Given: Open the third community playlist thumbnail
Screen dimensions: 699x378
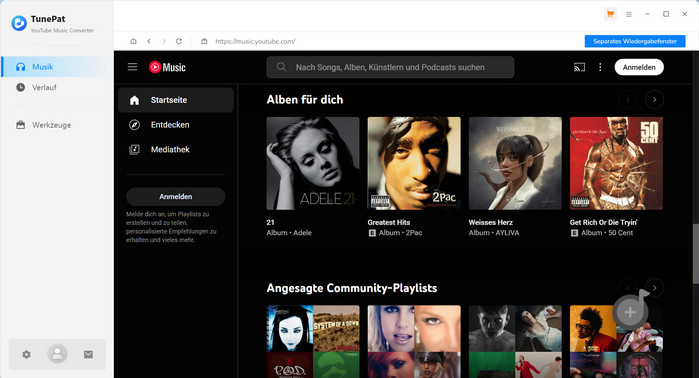Looking at the screenshot, I should click(515, 341).
